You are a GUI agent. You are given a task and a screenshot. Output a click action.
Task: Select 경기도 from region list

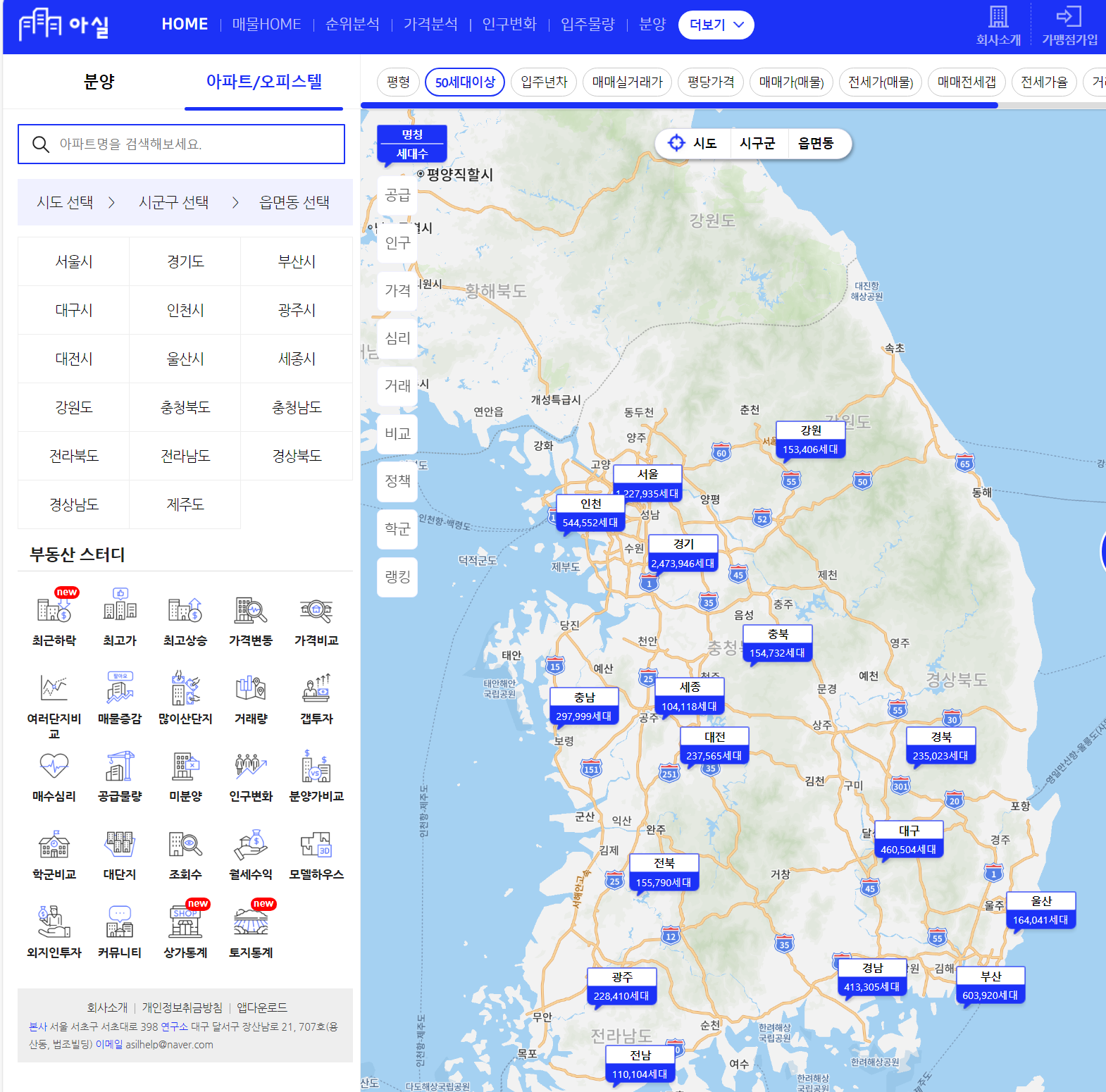(185, 261)
